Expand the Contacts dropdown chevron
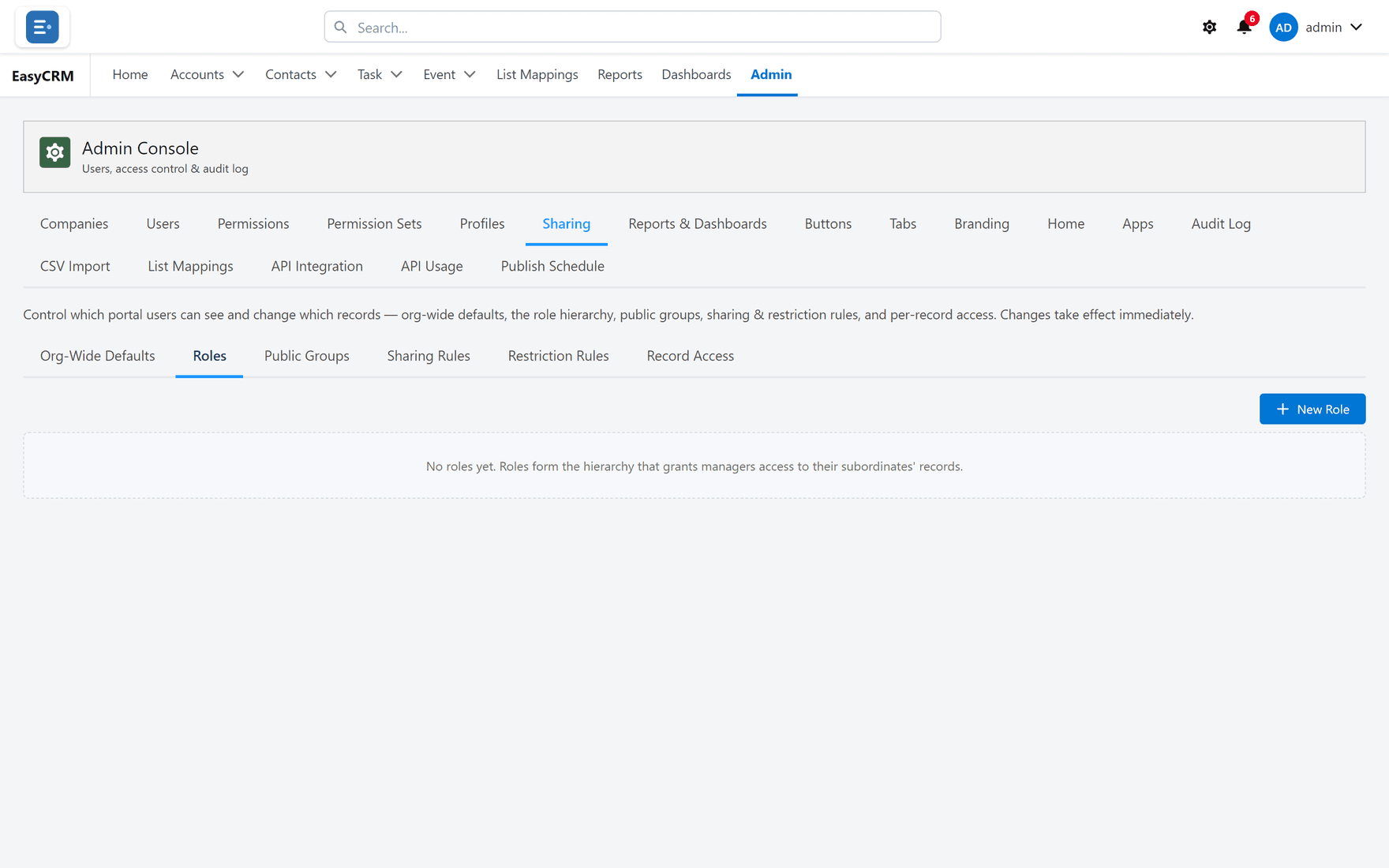 coord(331,74)
